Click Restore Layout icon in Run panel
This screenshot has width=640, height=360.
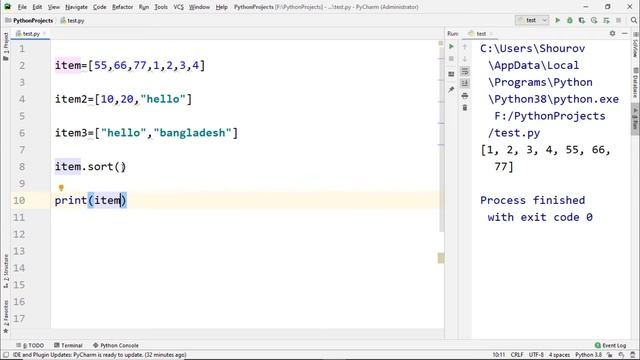tap(451, 74)
